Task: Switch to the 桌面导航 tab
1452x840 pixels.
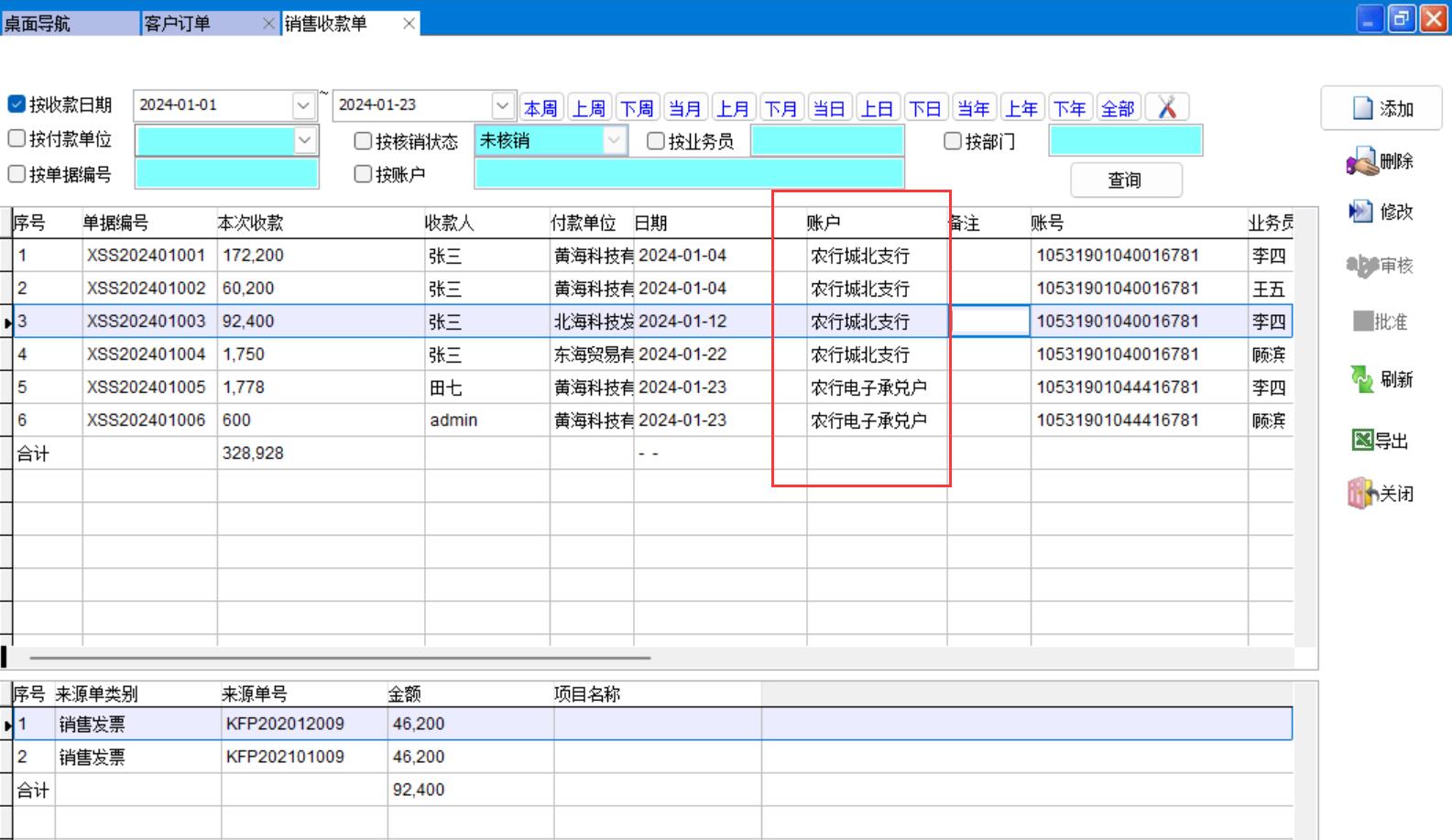Action: coord(37,24)
